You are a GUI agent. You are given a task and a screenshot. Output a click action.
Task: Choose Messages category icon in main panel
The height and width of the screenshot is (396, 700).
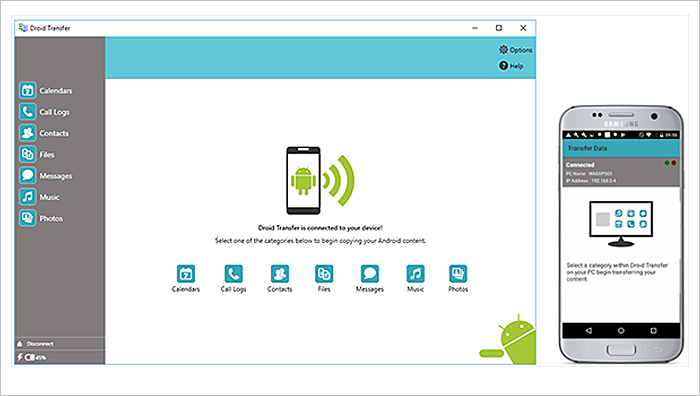(x=370, y=274)
